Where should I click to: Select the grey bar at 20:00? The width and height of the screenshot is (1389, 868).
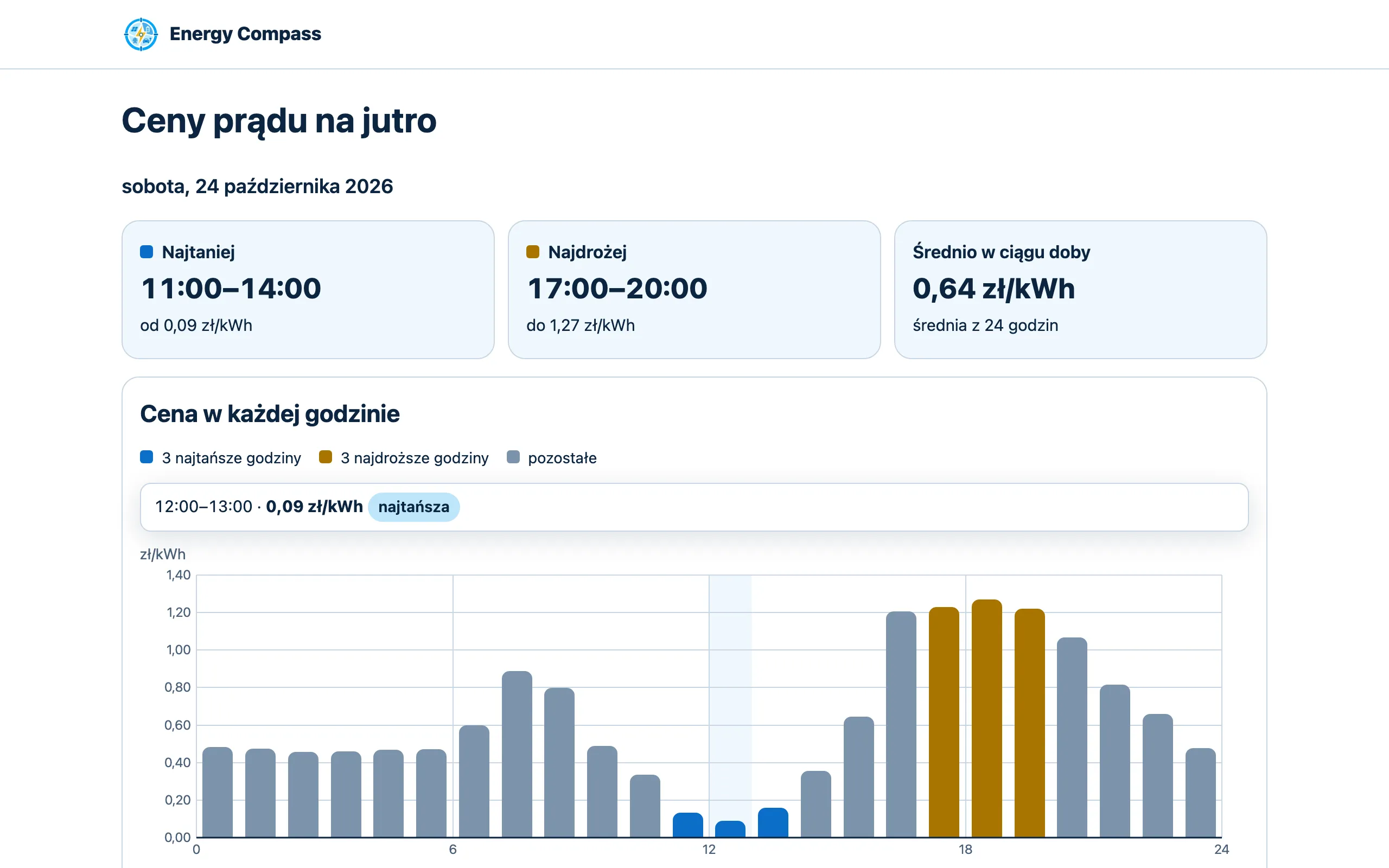pos(1072,738)
